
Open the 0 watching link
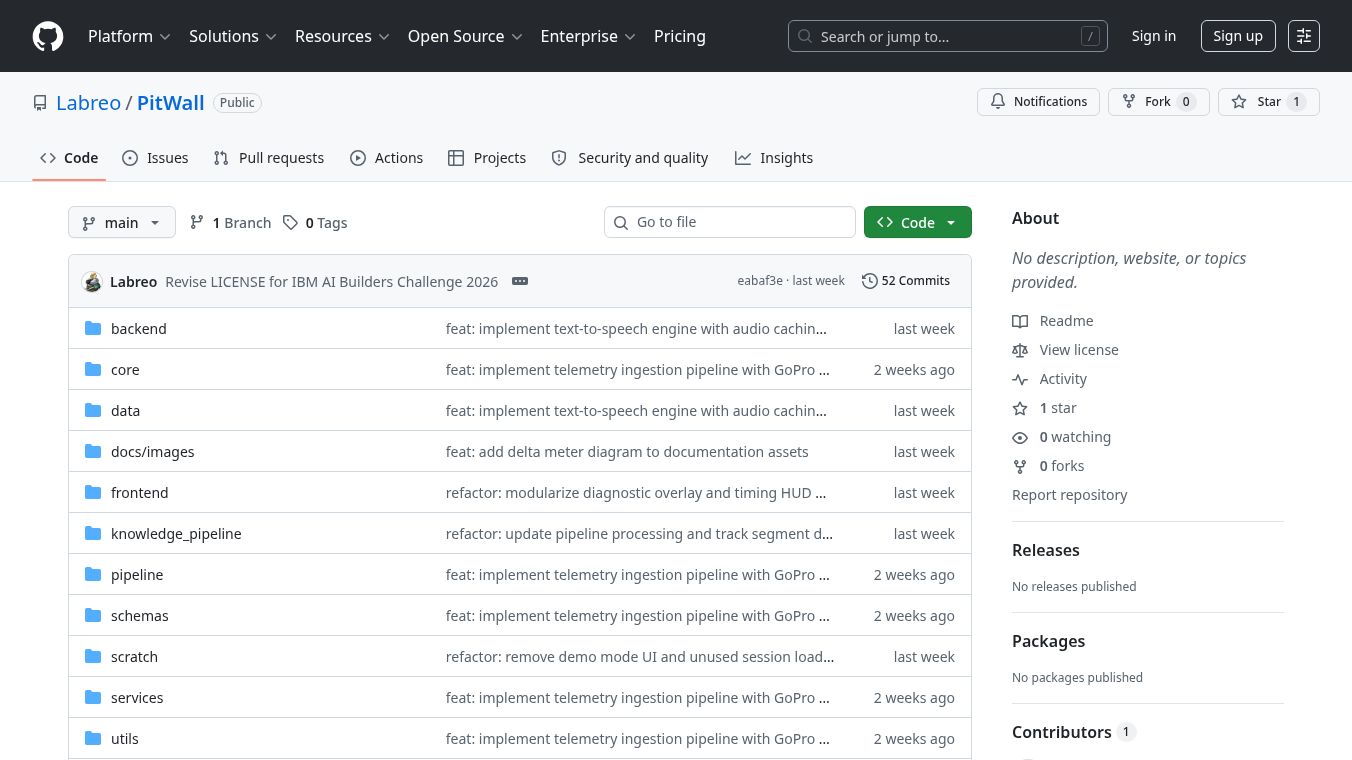(1075, 437)
